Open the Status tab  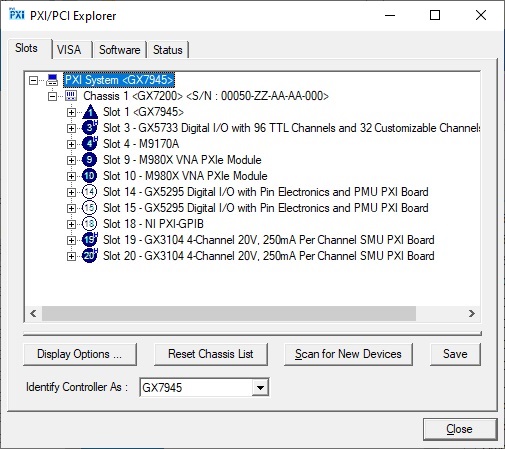[168, 50]
